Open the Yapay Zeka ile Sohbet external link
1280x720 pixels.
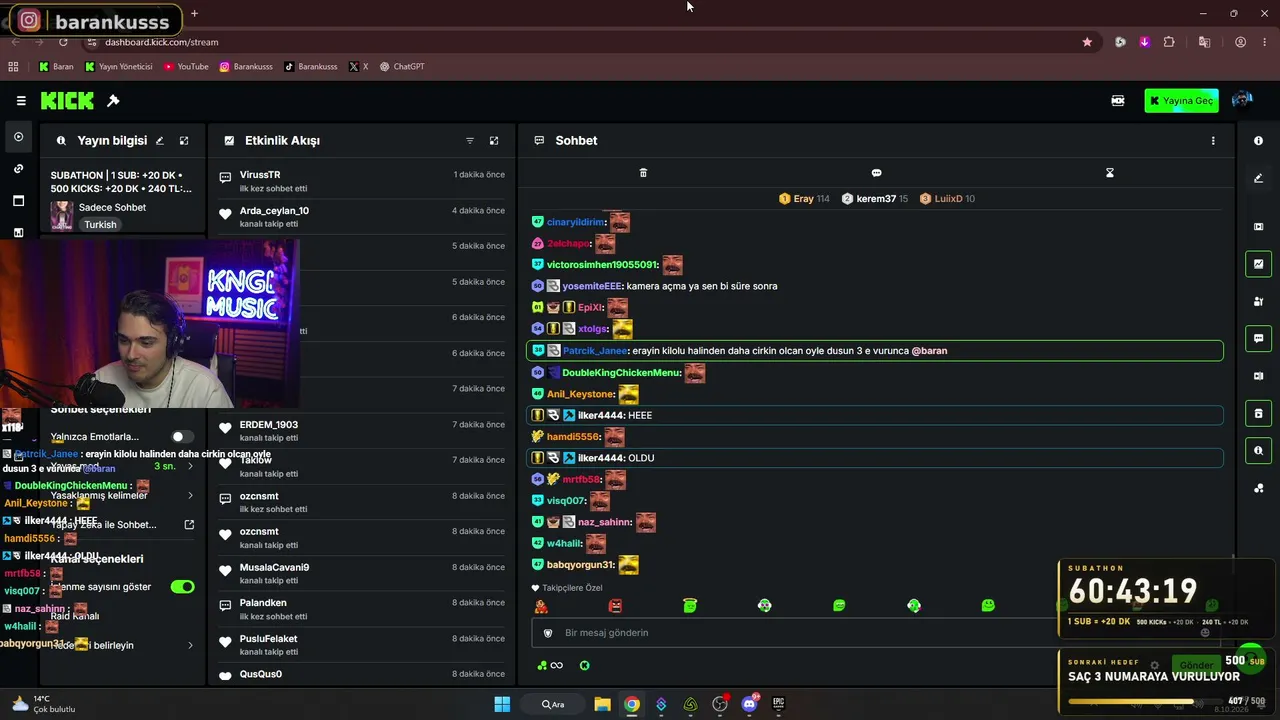[x=189, y=525]
